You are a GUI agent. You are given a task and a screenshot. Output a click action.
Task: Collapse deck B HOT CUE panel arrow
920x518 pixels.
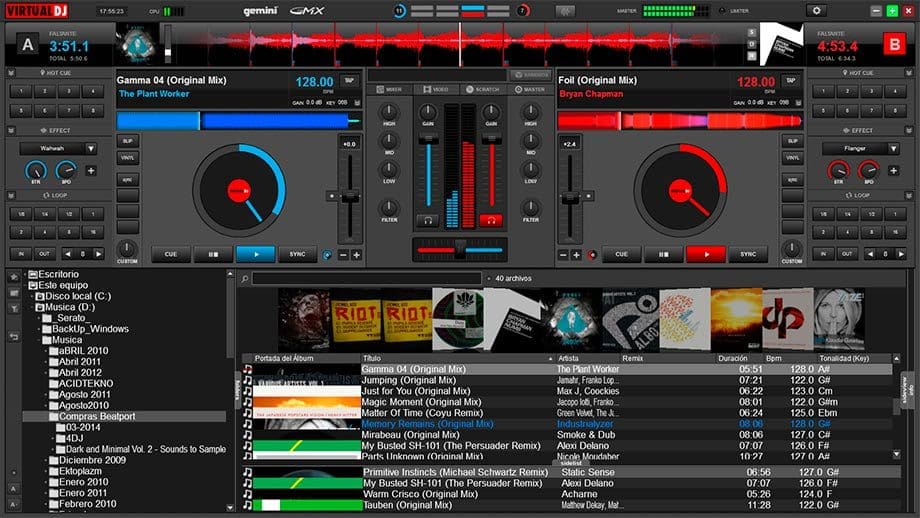(x=909, y=73)
